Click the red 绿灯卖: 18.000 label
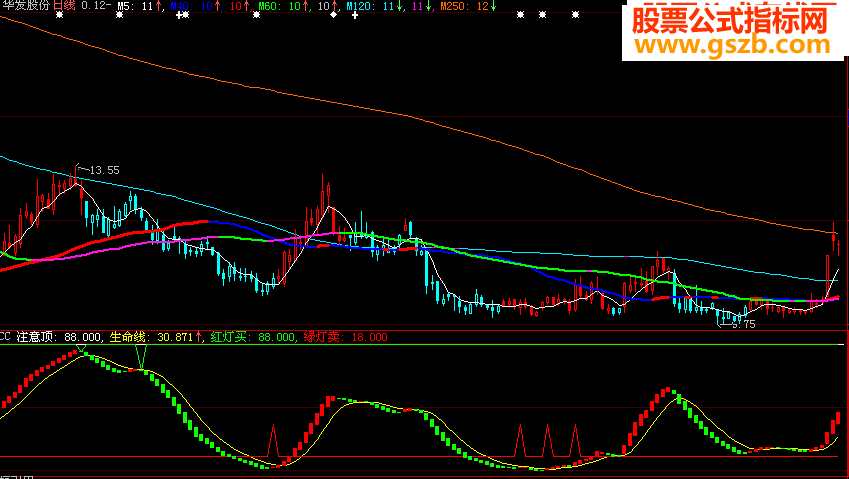This screenshot has width=849, height=479. [345, 337]
